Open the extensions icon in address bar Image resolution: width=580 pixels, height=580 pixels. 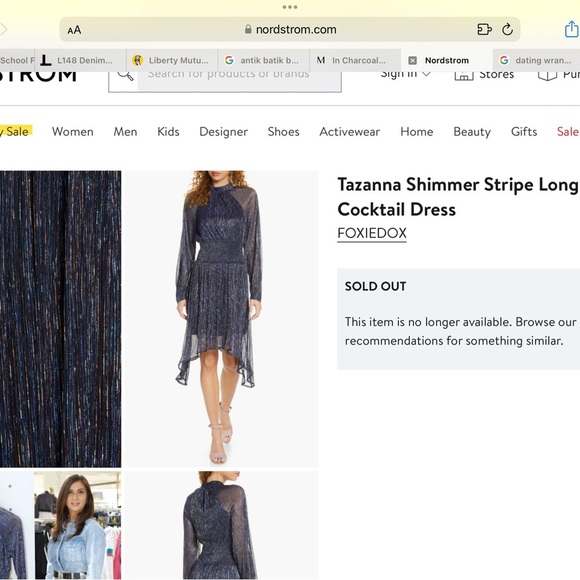click(x=484, y=29)
